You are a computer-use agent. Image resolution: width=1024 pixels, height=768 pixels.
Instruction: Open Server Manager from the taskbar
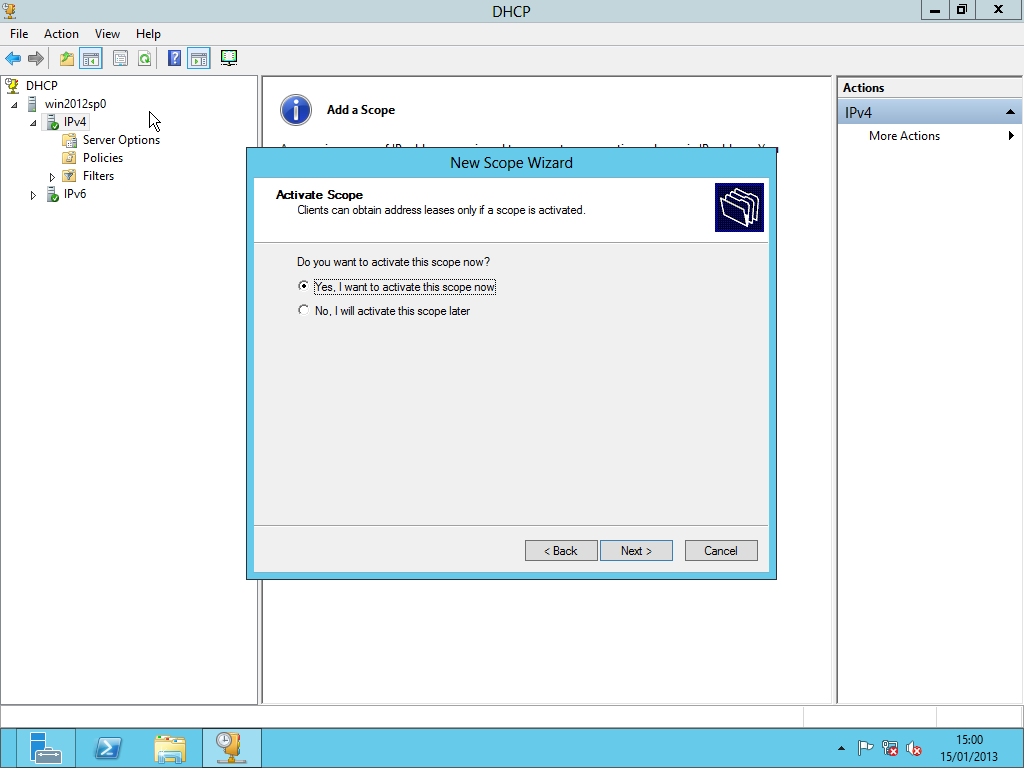click(46, 748)
